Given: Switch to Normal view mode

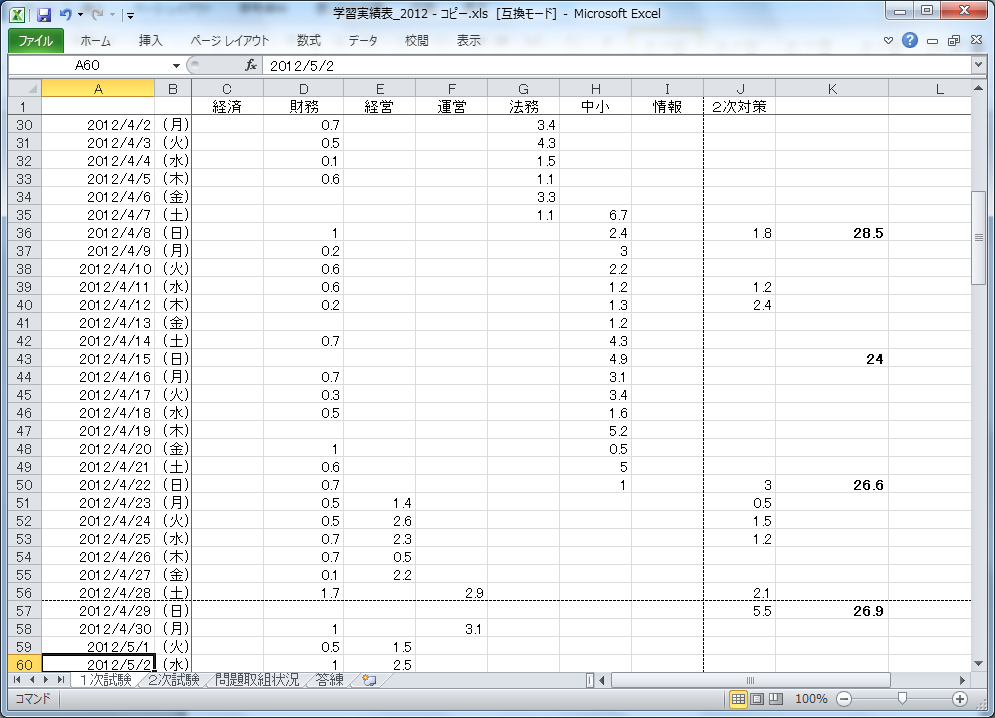Looking at the screenshot, I should tap(738, 699).
